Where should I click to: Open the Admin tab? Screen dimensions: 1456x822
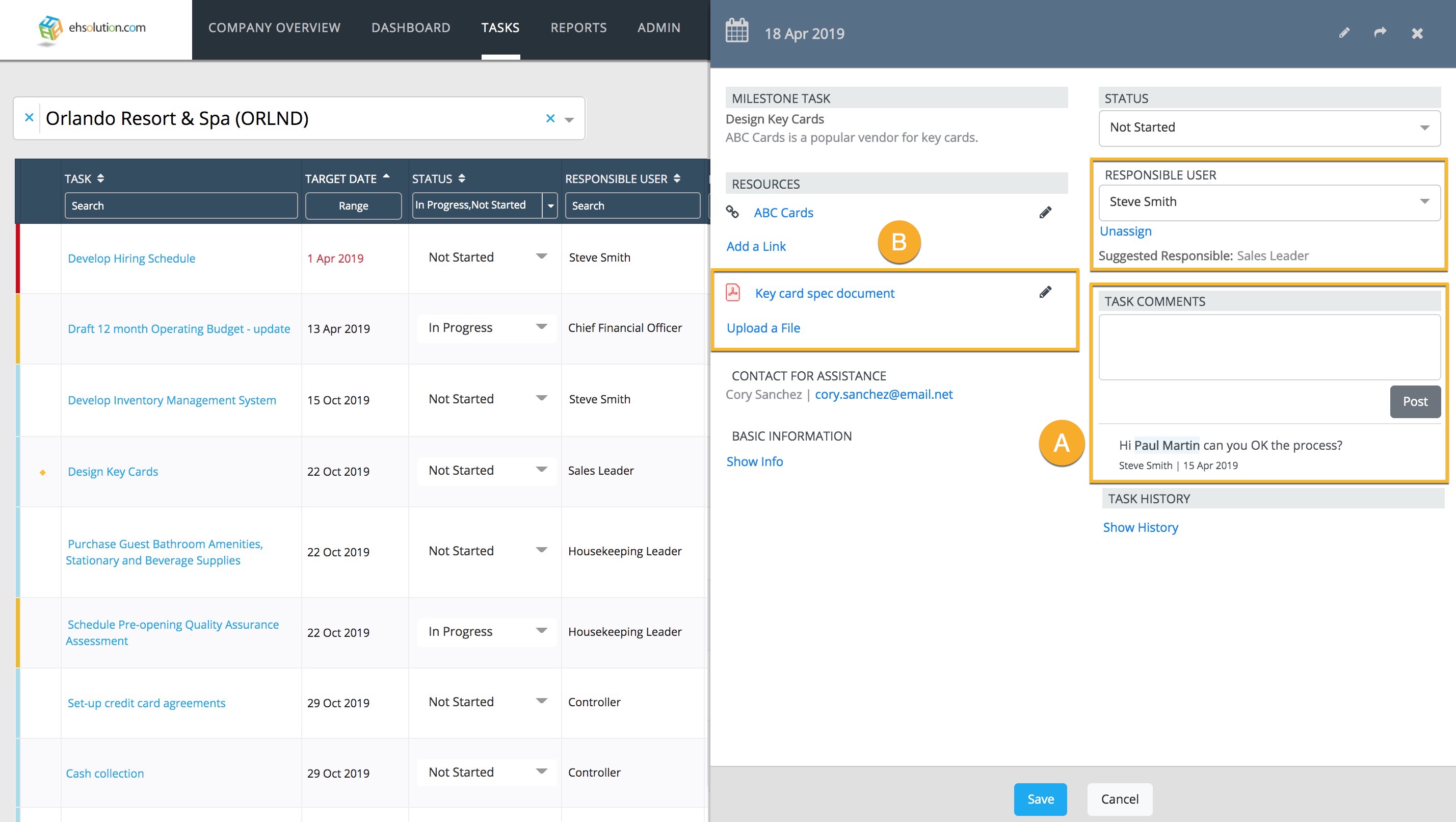coord(659,28)
